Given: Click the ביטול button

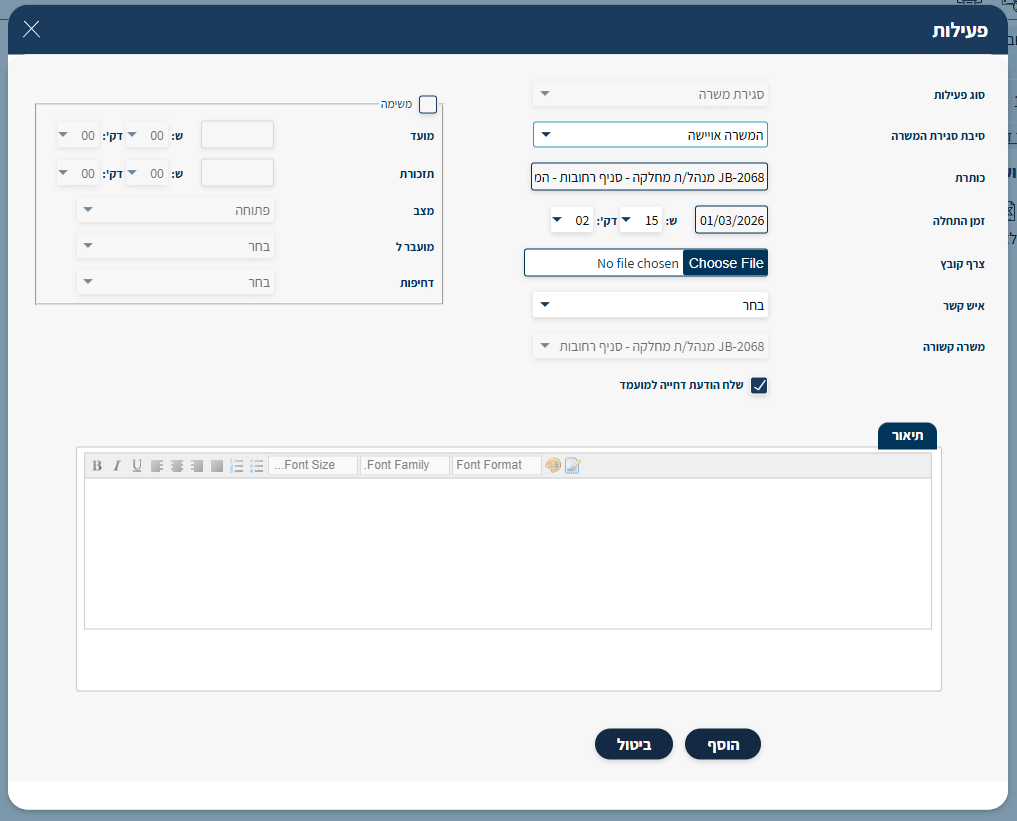Looking at the screenshot, I should 633,744.
